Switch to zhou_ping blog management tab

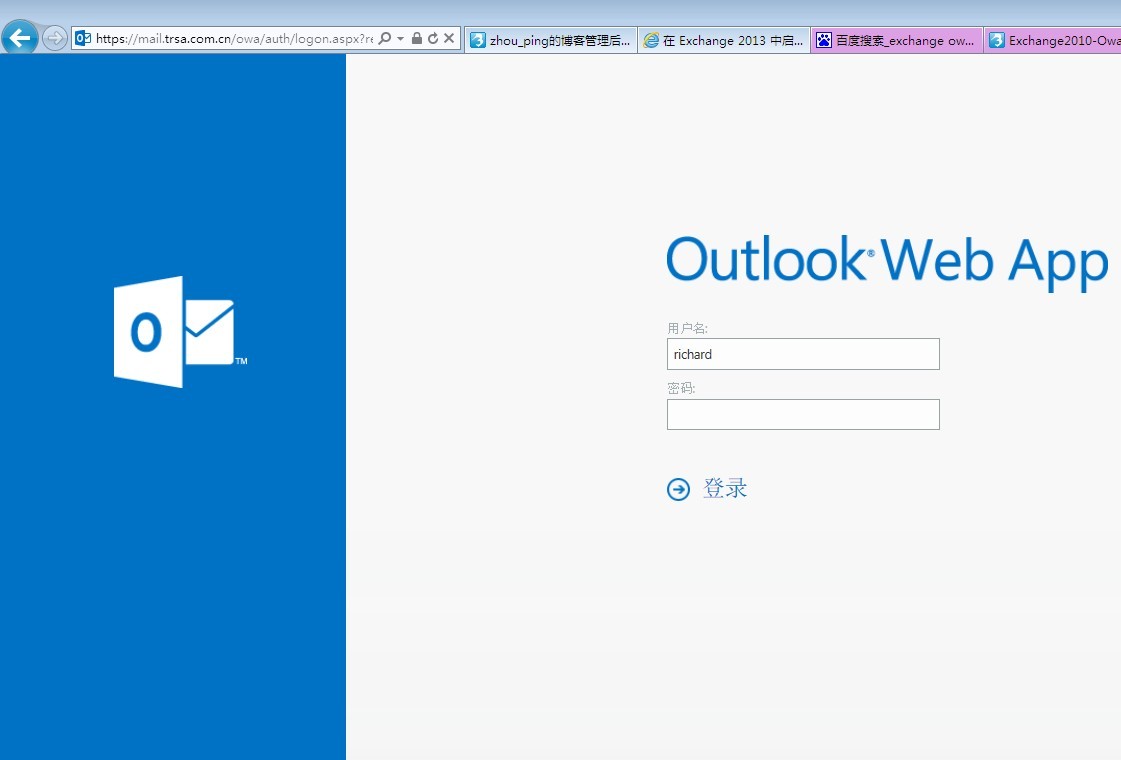550,40
